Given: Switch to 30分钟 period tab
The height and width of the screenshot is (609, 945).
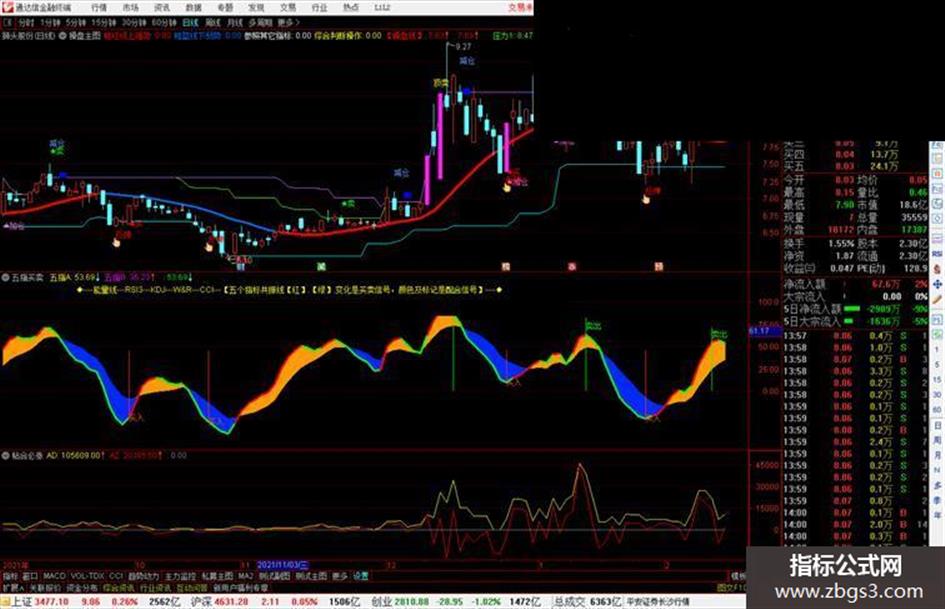Looking at the screenshot, I should (134, 23).
